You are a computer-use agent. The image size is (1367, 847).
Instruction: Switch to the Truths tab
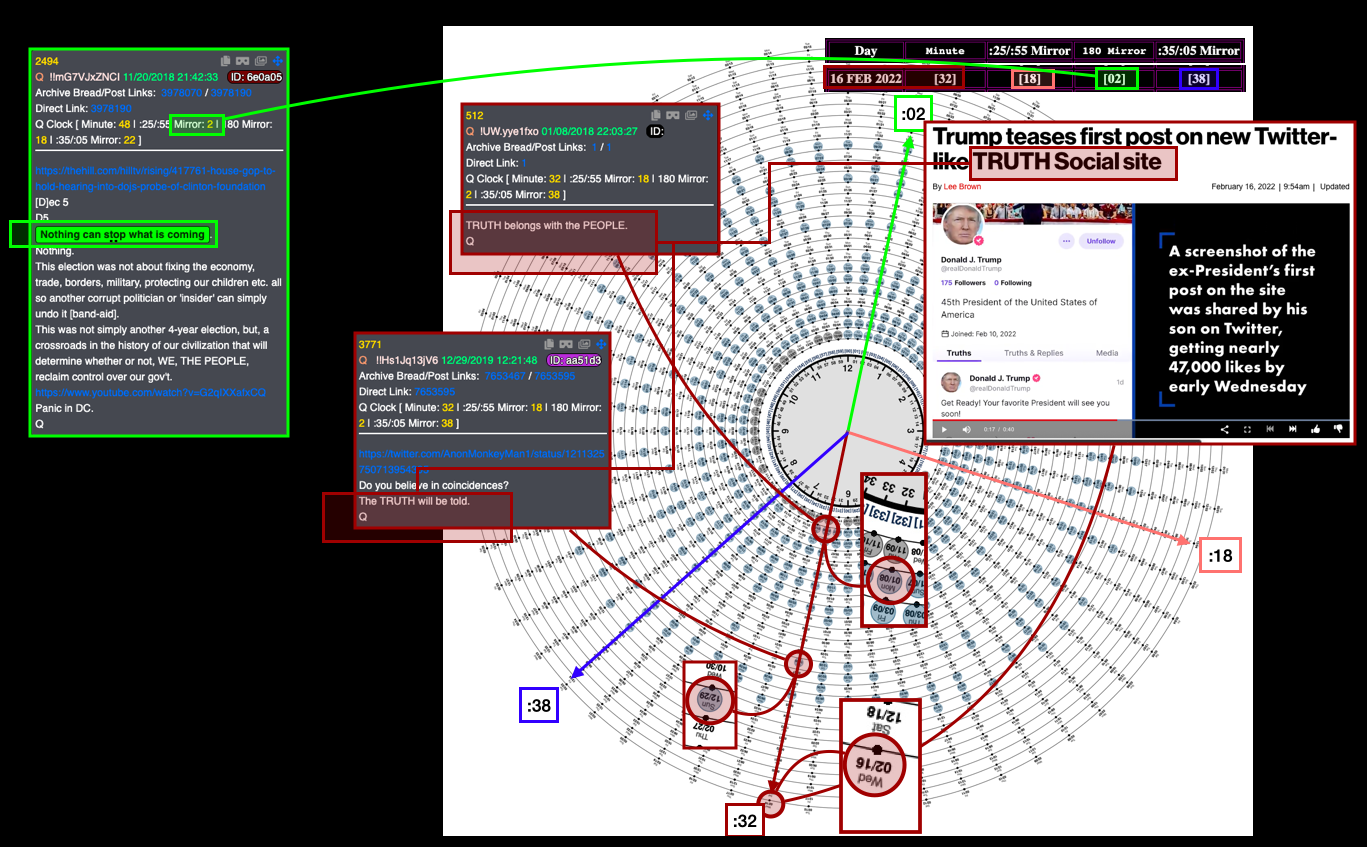click(959, 353)
